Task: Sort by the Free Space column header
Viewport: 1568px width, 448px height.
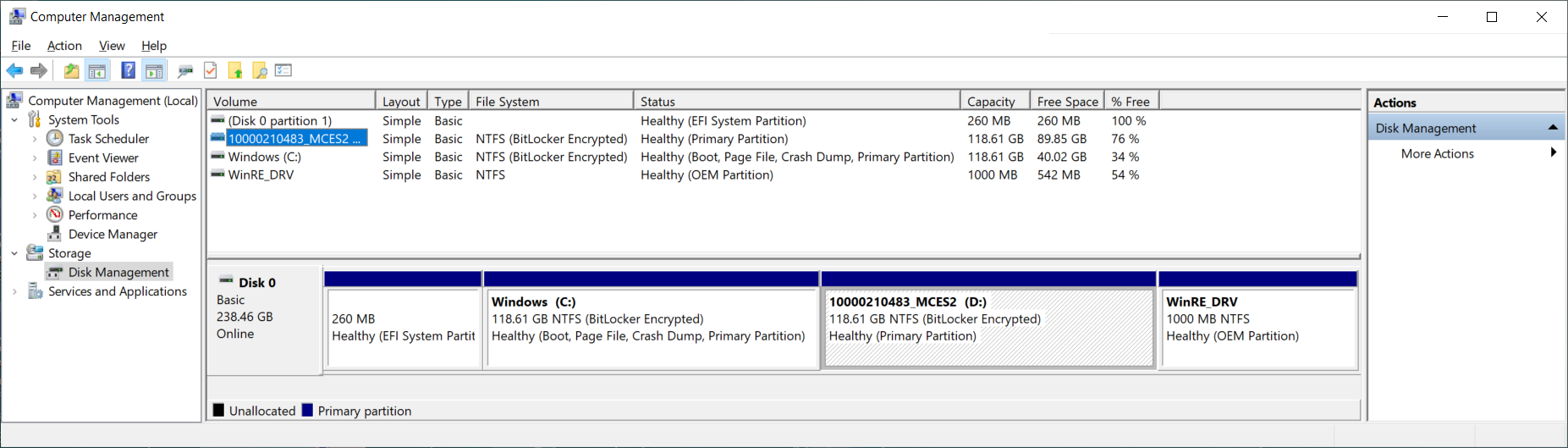Action: pos(1068,101)
